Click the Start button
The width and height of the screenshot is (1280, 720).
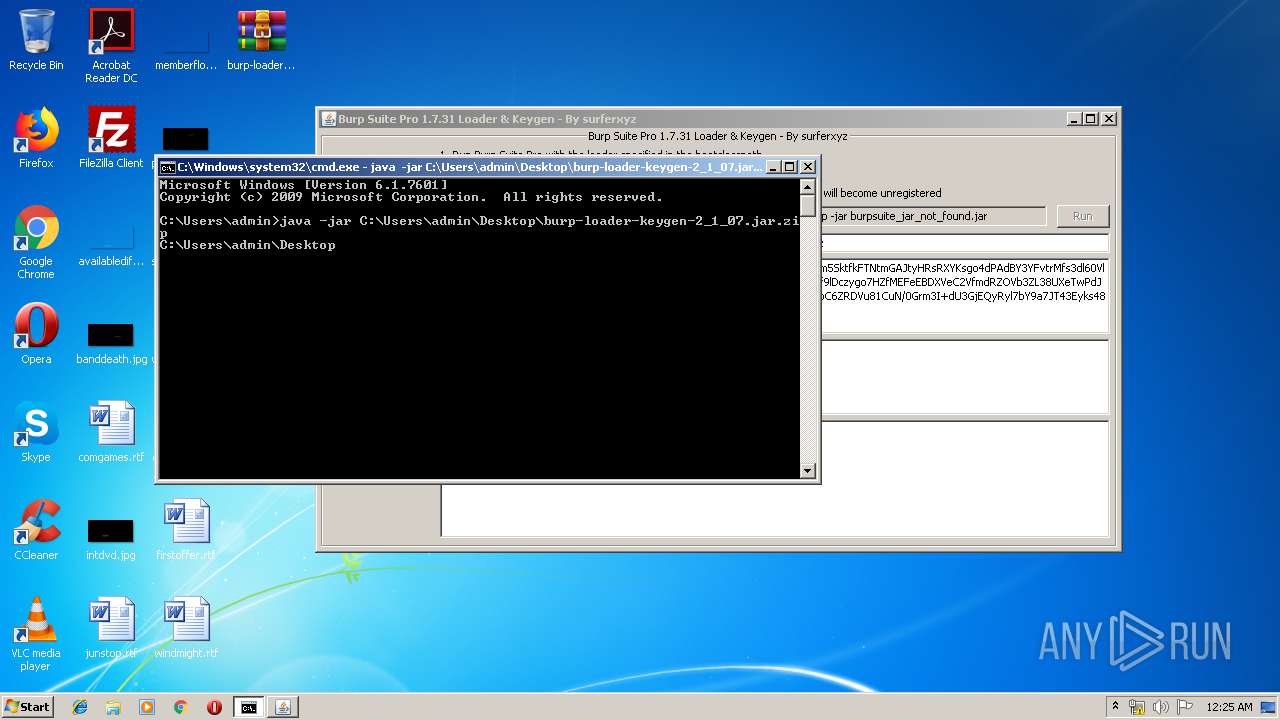(27, 707)
